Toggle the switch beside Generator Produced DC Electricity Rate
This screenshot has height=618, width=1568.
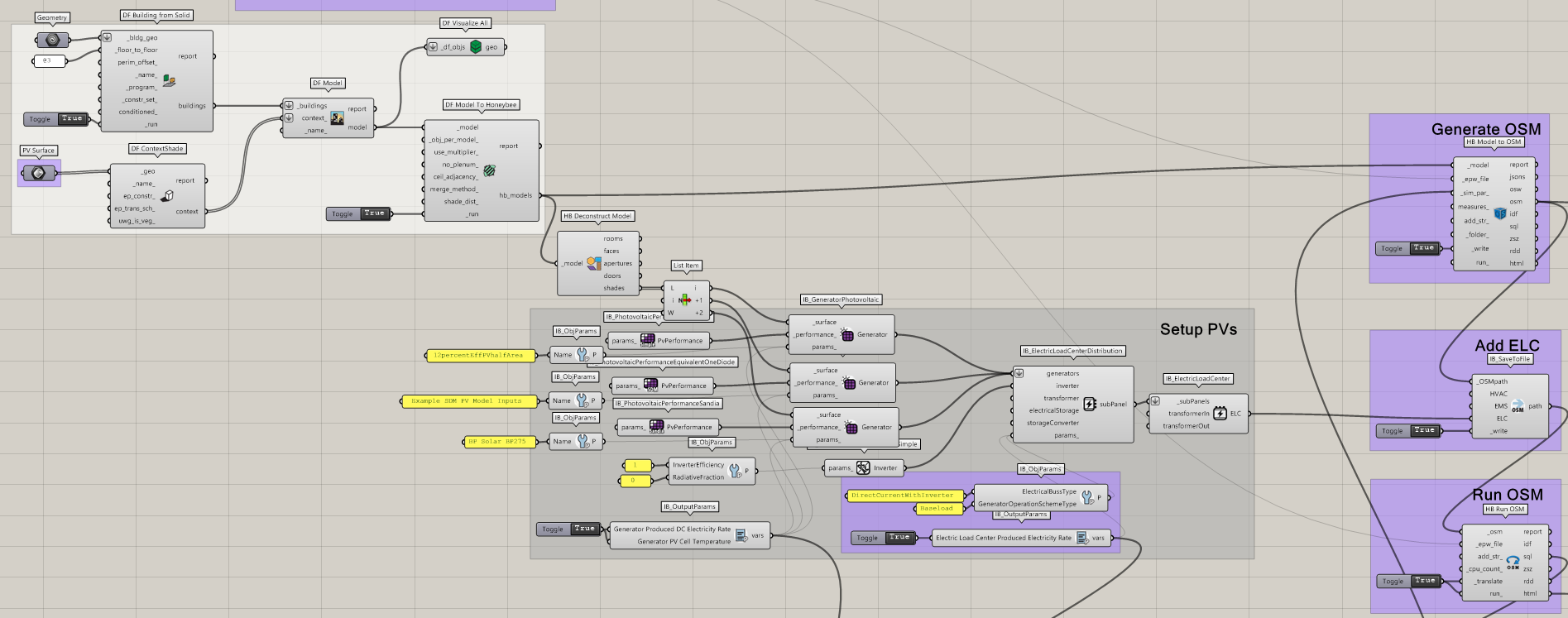click(584, 529)
